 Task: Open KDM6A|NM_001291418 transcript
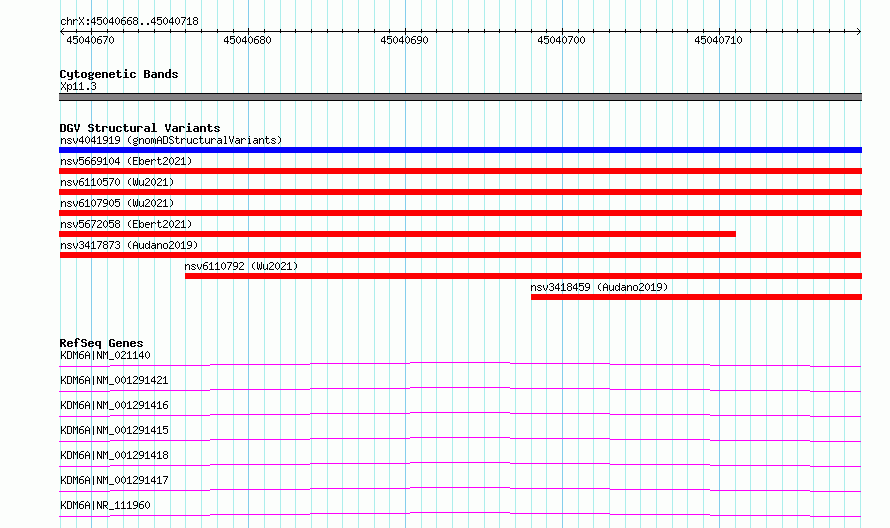114,455
